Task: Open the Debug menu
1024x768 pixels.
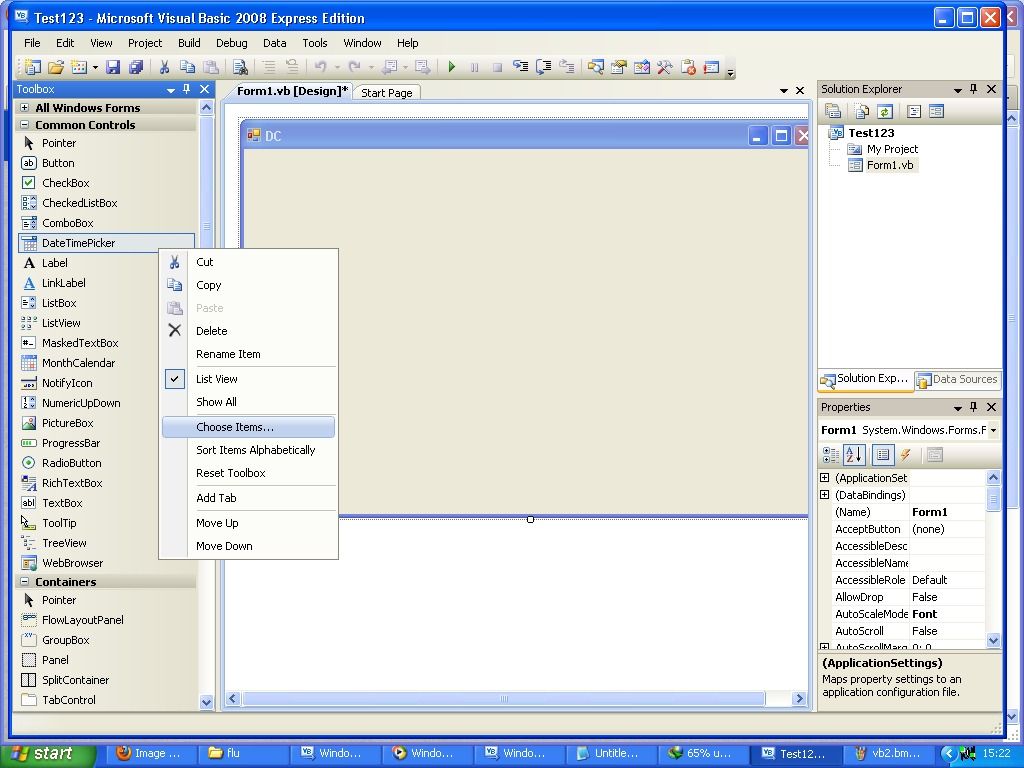Action: (231, 43)
